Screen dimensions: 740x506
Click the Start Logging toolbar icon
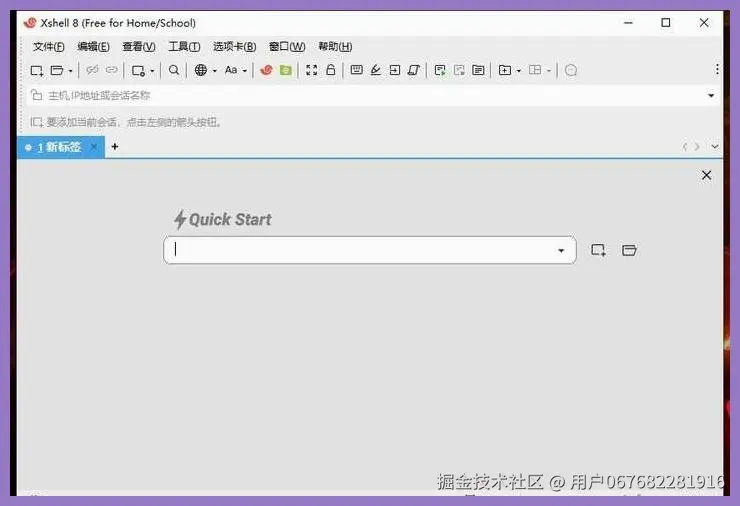pos(440,70)
